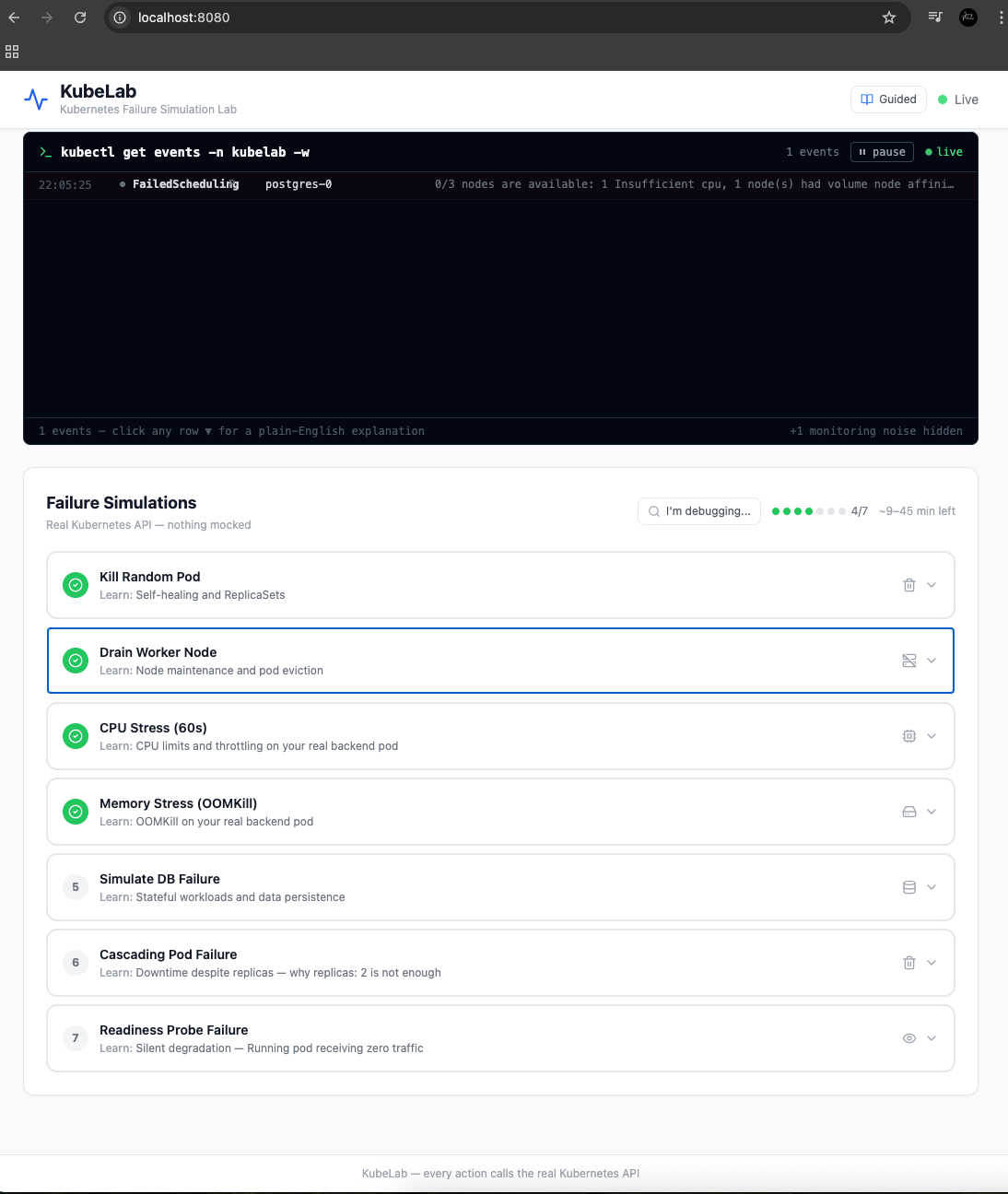The image size is (1008, 1194).
Task: Click CPU chip icon on CPU Stress
Action: 908,736
